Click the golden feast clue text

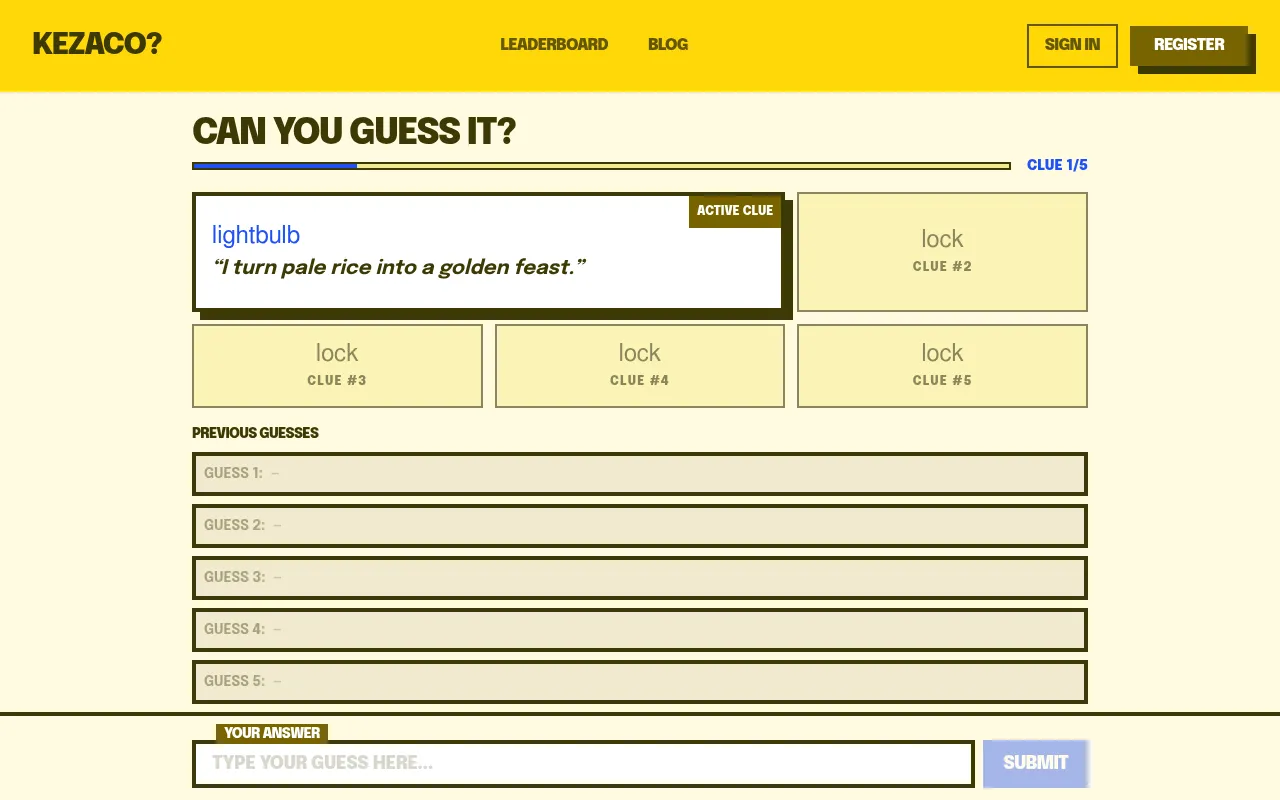point(398,267)
